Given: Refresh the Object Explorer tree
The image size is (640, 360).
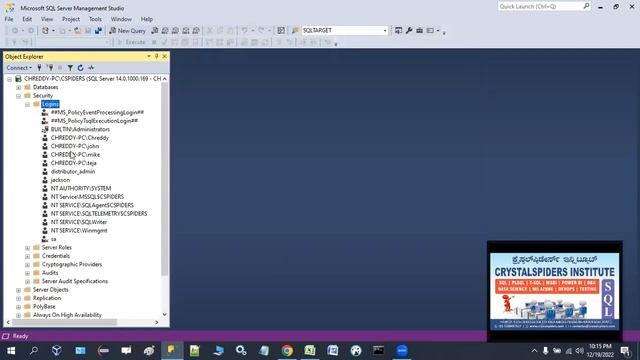Looking at the screenshot, I should tap(80, 68).
